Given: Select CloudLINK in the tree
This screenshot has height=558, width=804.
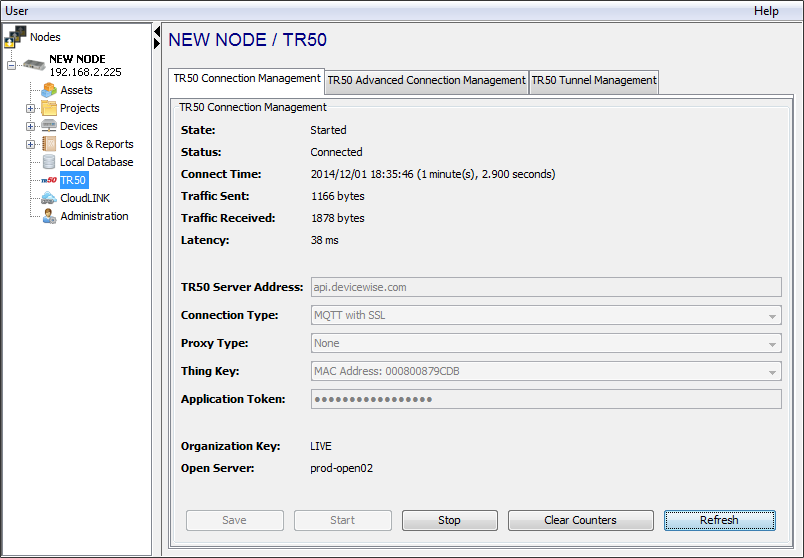Looking at the screenshot, I should coord(85,198).
